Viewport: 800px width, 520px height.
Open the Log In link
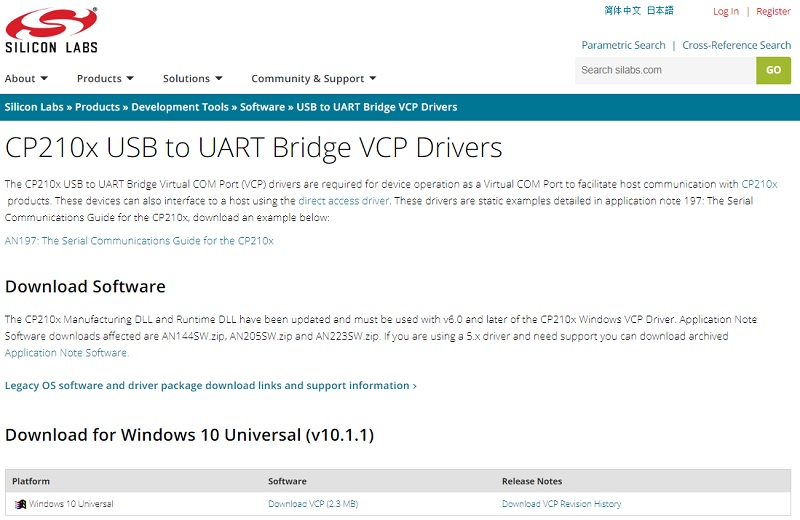(726, 12)
